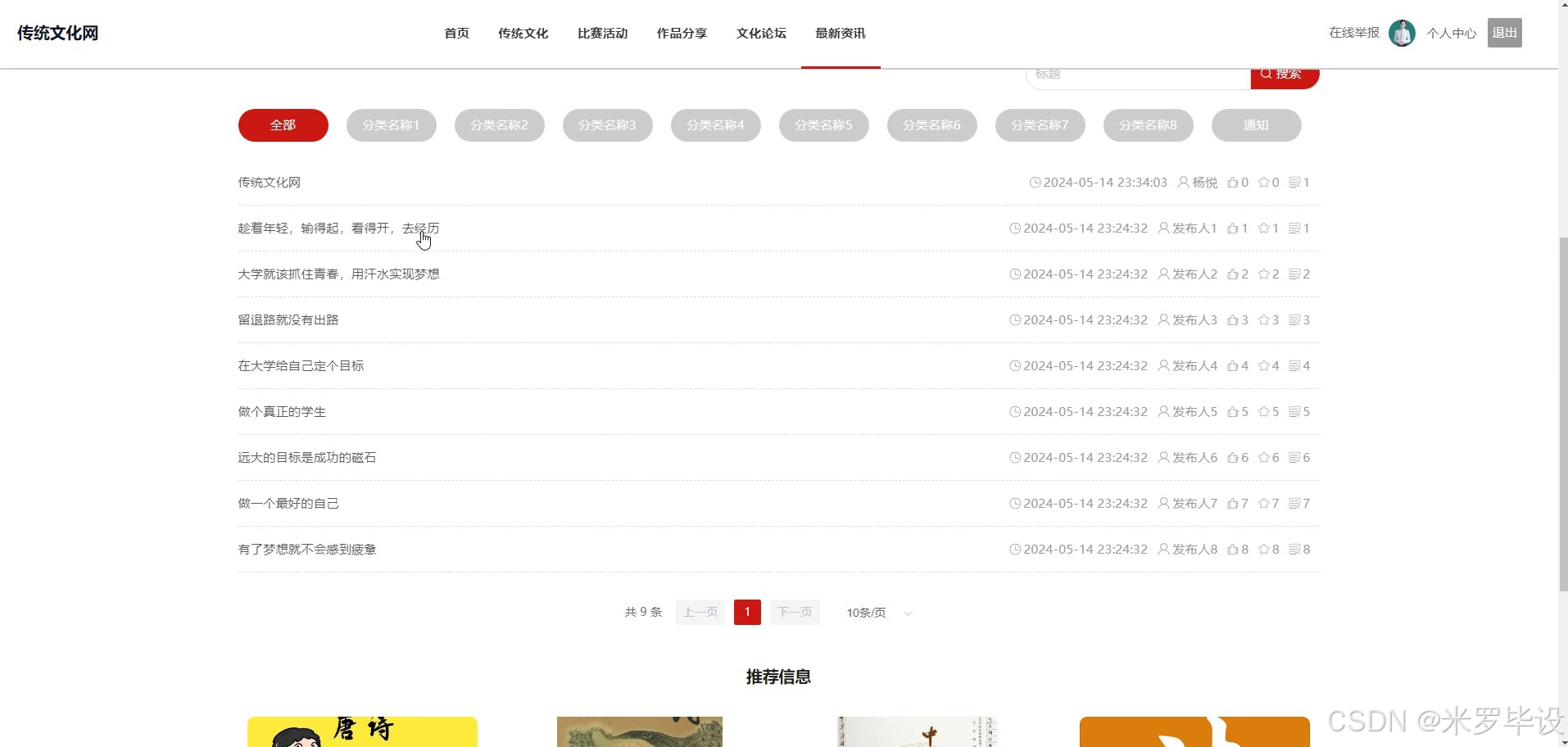The height and width of the screenshot is (747, 1568).
Task: Open the article 在大学给自己定个目标
Action: click(x=301, y=365)
